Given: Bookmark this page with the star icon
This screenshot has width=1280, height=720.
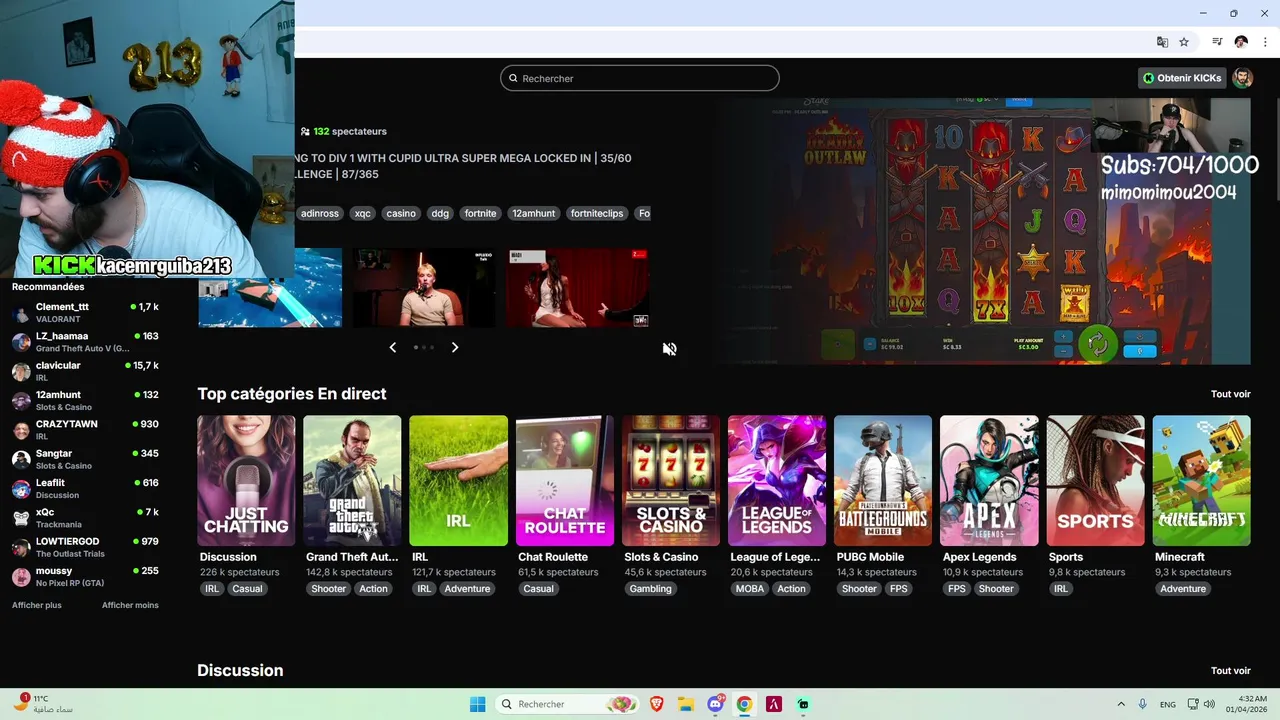Looking at the screenshot, I should click(x=1184, y=42).
